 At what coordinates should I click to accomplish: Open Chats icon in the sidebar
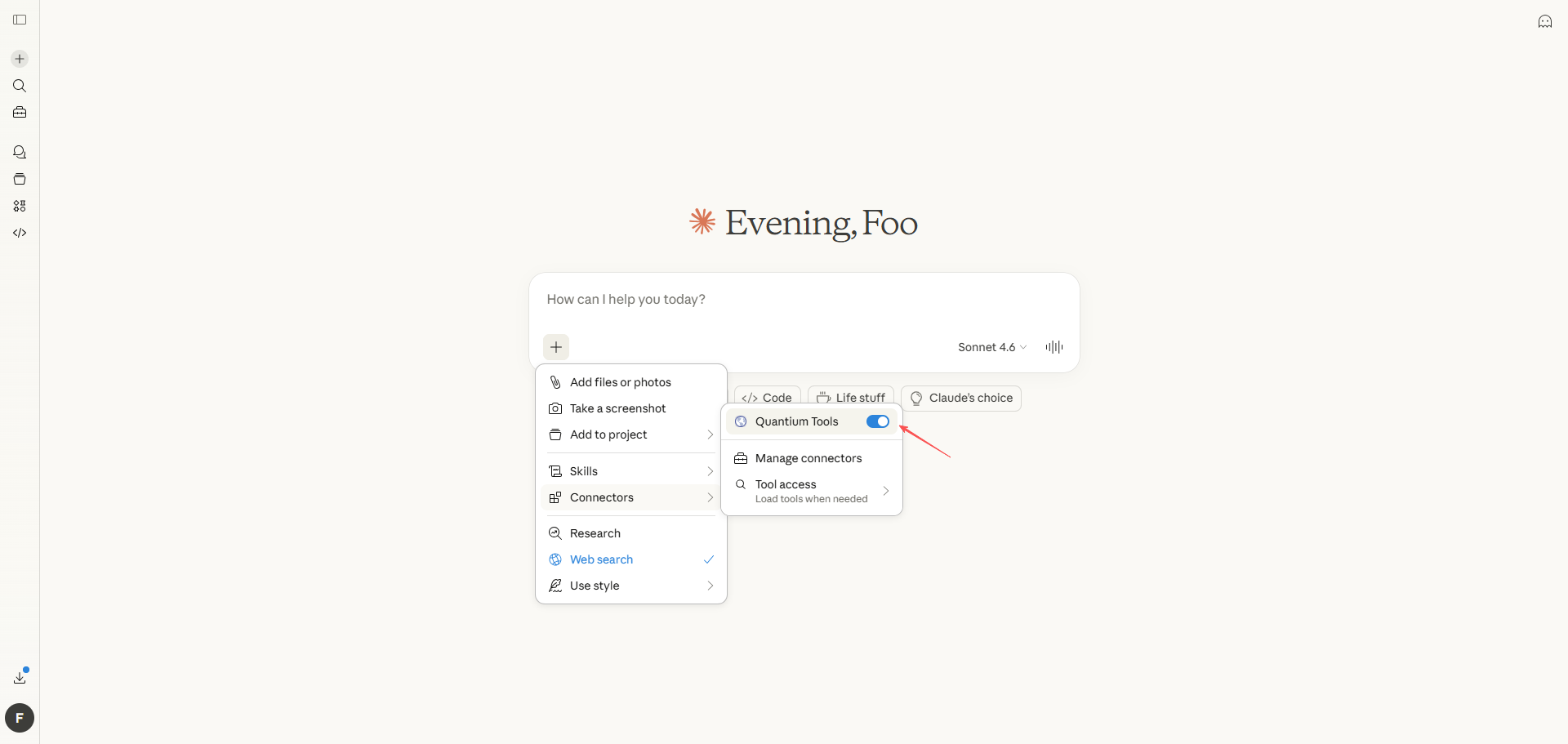click(x=20, y=152)
